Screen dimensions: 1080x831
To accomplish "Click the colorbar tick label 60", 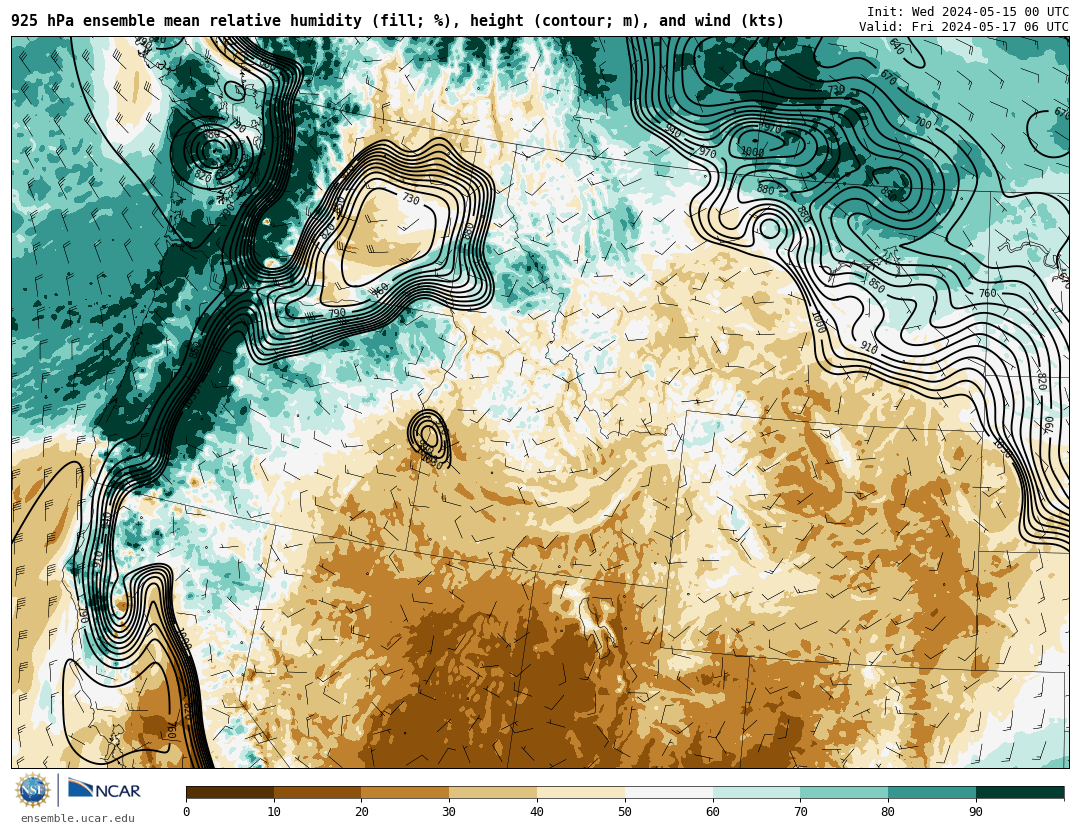I will (713, 812).
